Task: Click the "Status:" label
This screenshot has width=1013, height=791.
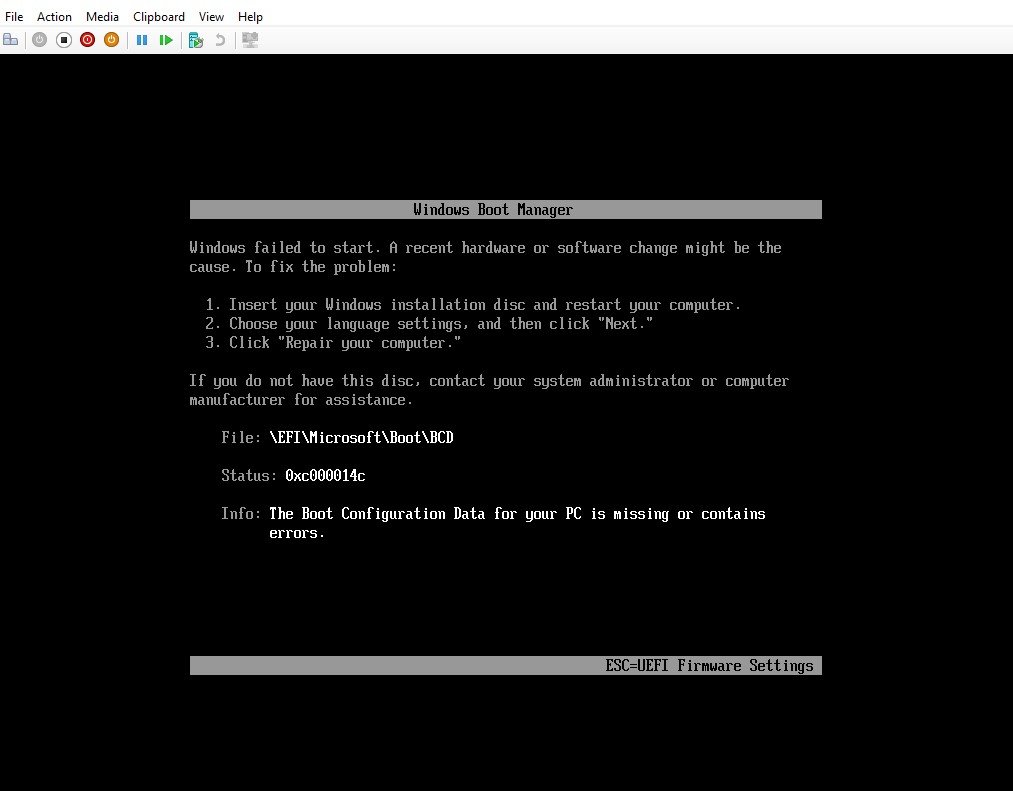Action: pyautogui.click(x=249, y=476)
